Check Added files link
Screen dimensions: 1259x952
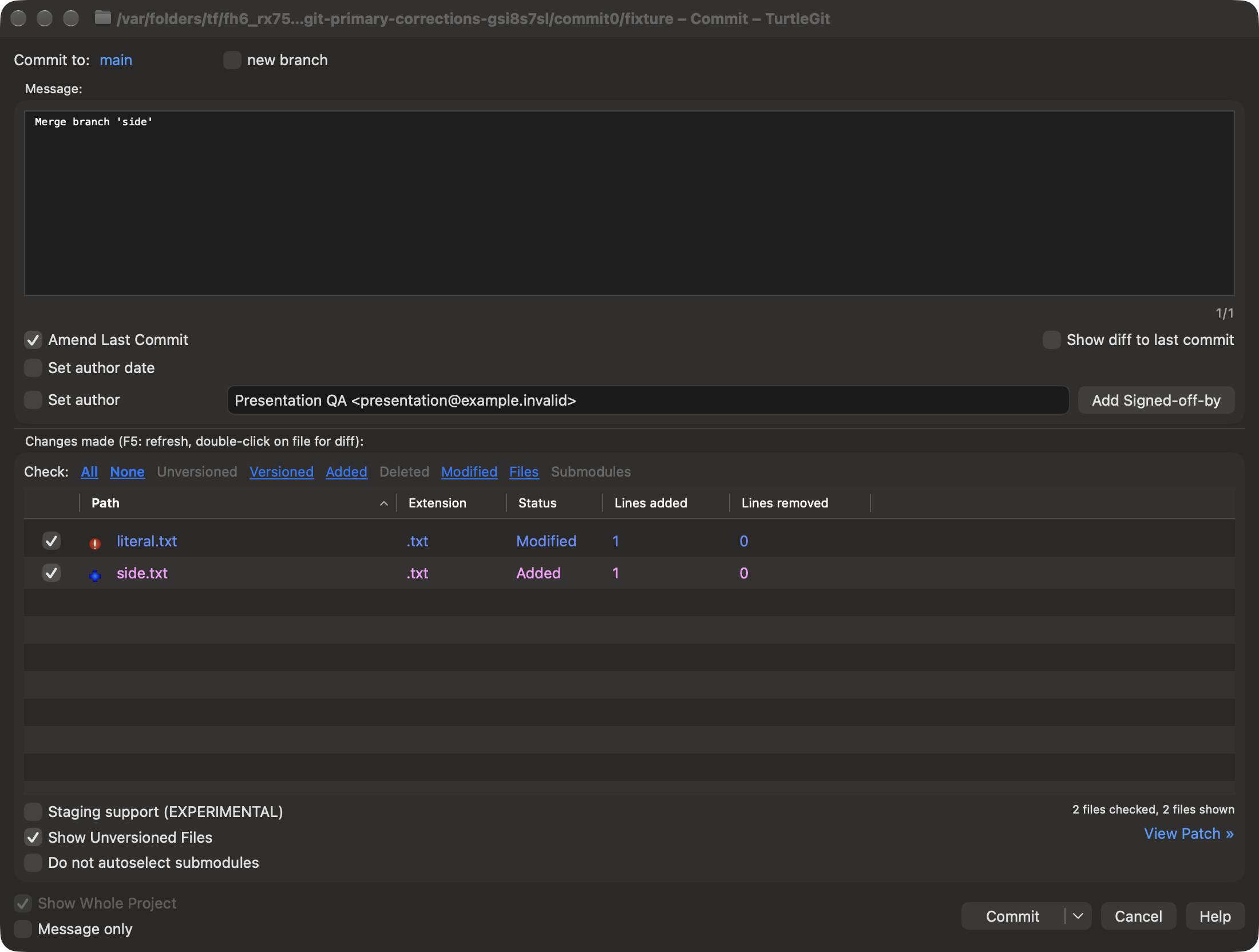pos(346,471)
